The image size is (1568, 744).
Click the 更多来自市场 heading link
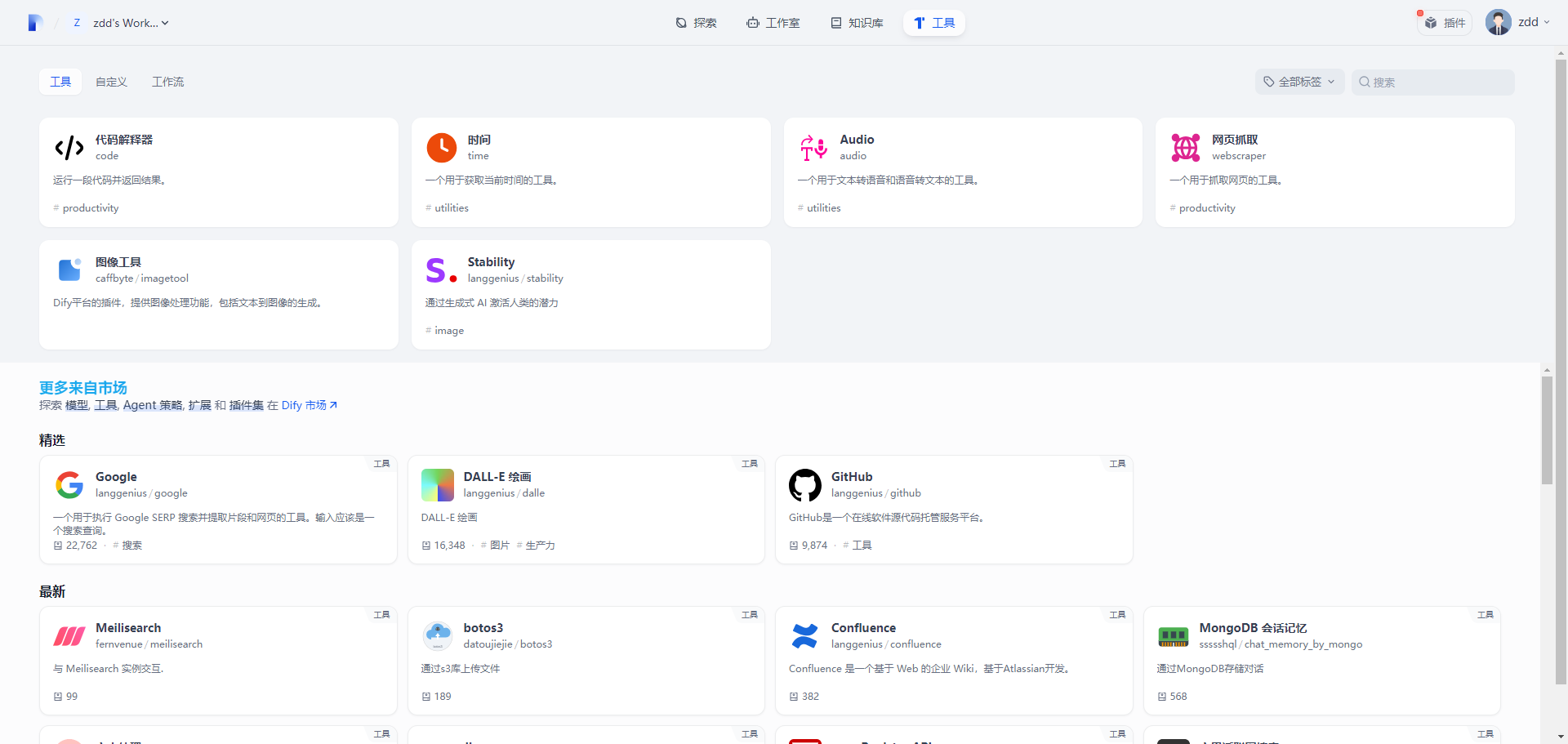tap(83, 388)
